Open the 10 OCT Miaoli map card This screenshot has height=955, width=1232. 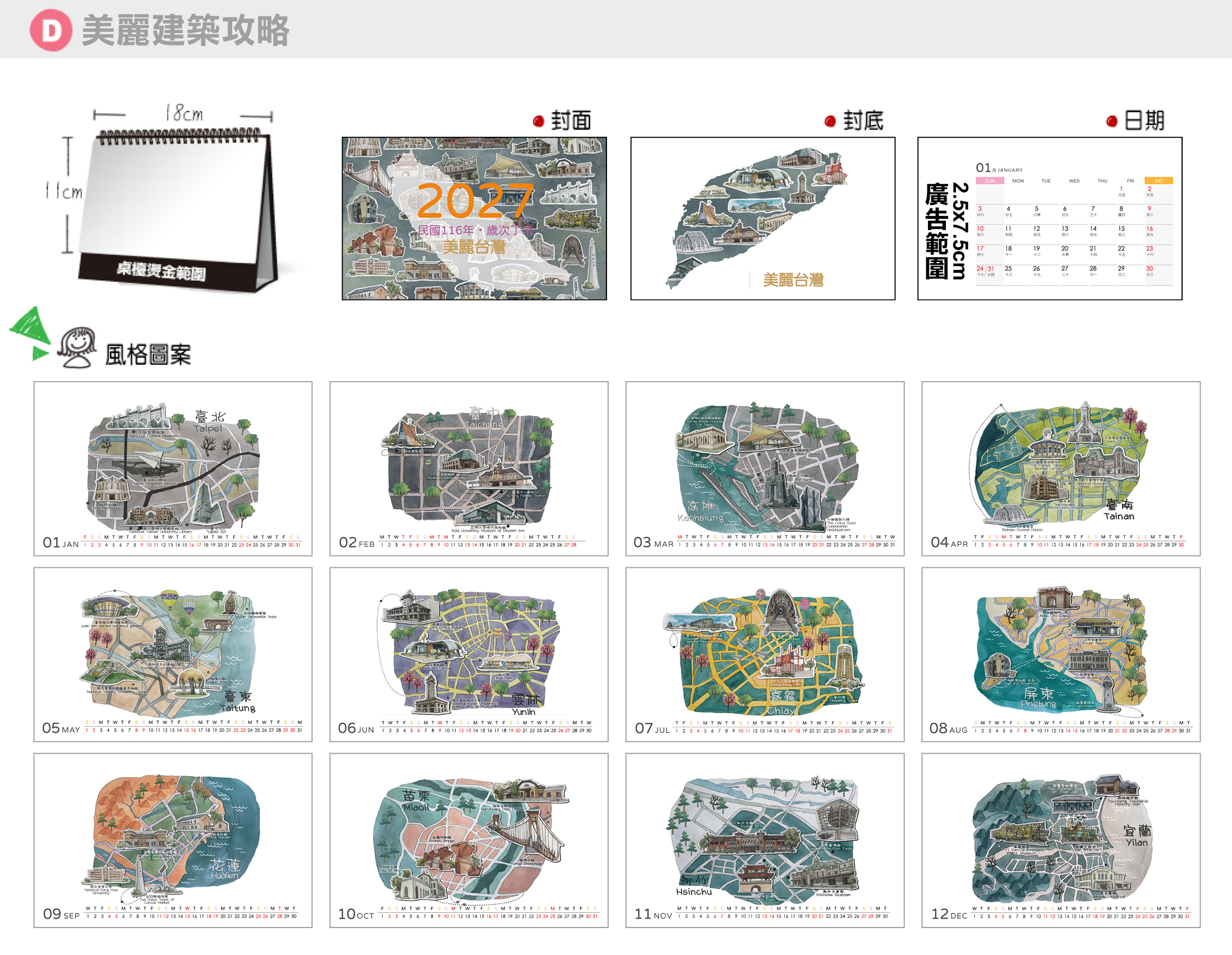click(x=469, y=841)
